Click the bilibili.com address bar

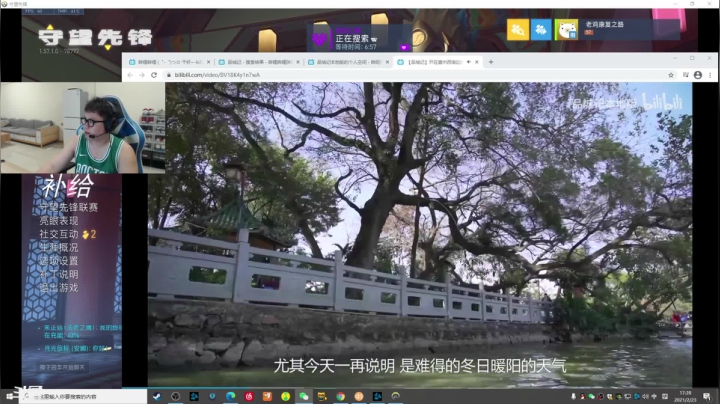point(413,75)
